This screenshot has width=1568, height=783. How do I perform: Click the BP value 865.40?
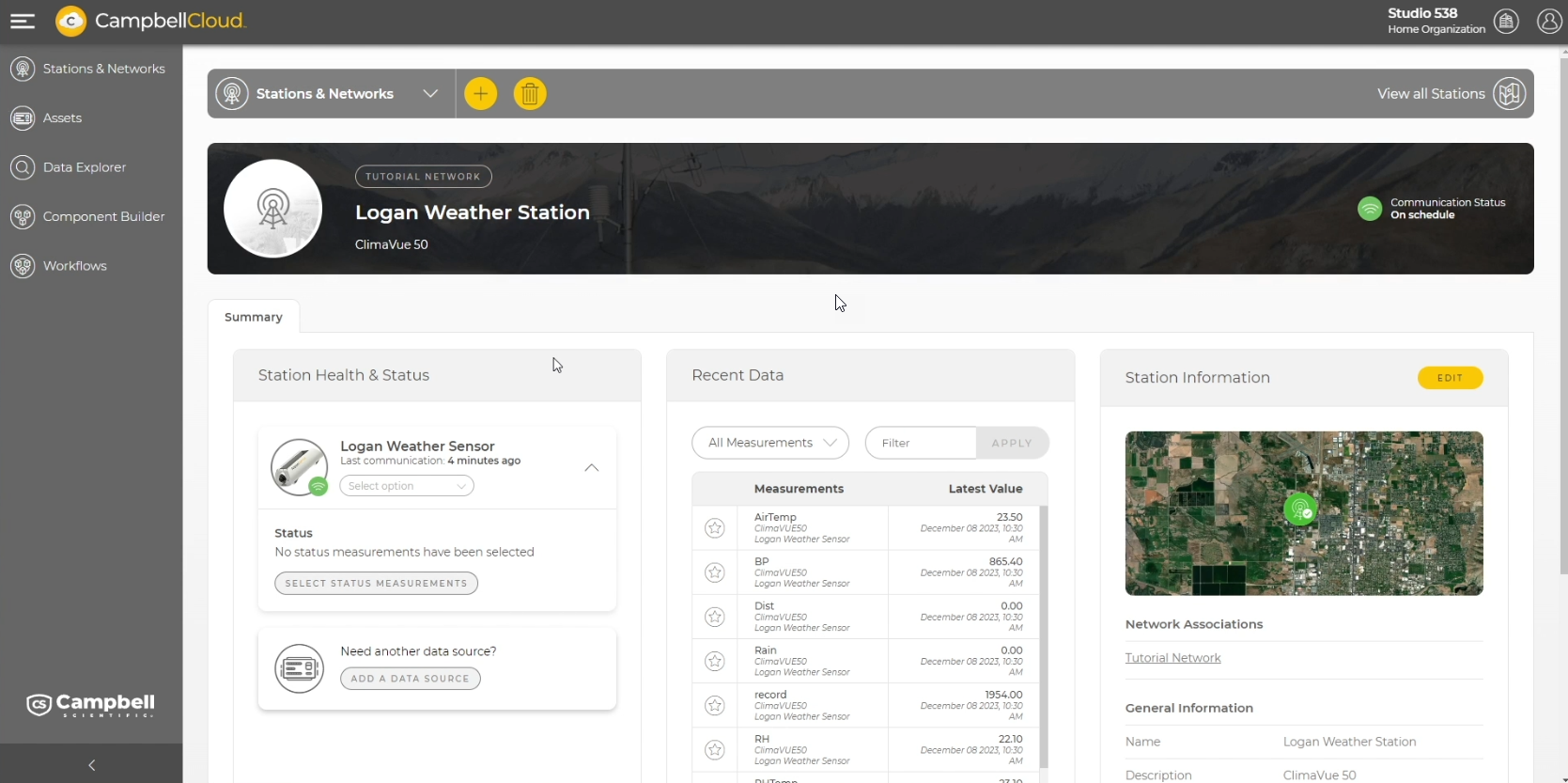[1005, 561]
